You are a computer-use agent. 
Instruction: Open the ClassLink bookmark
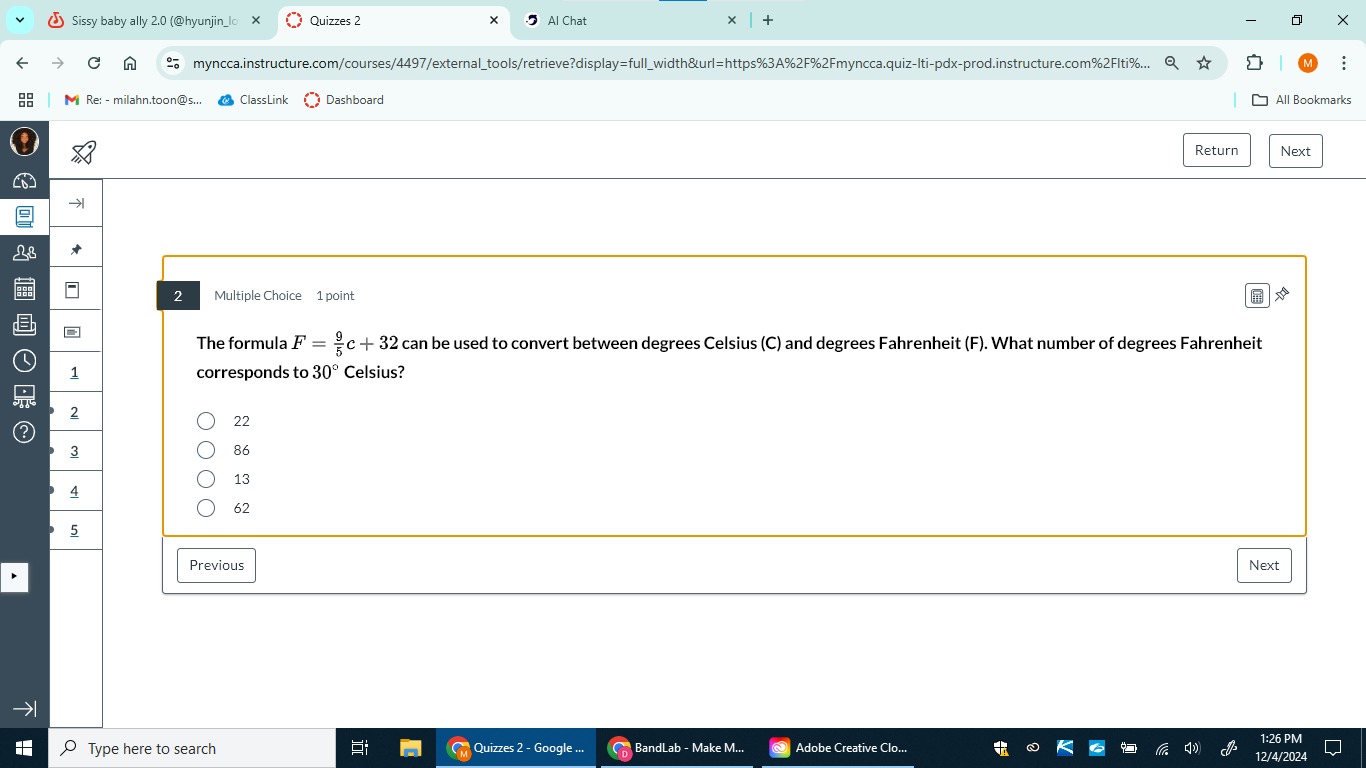coord(253,100)
